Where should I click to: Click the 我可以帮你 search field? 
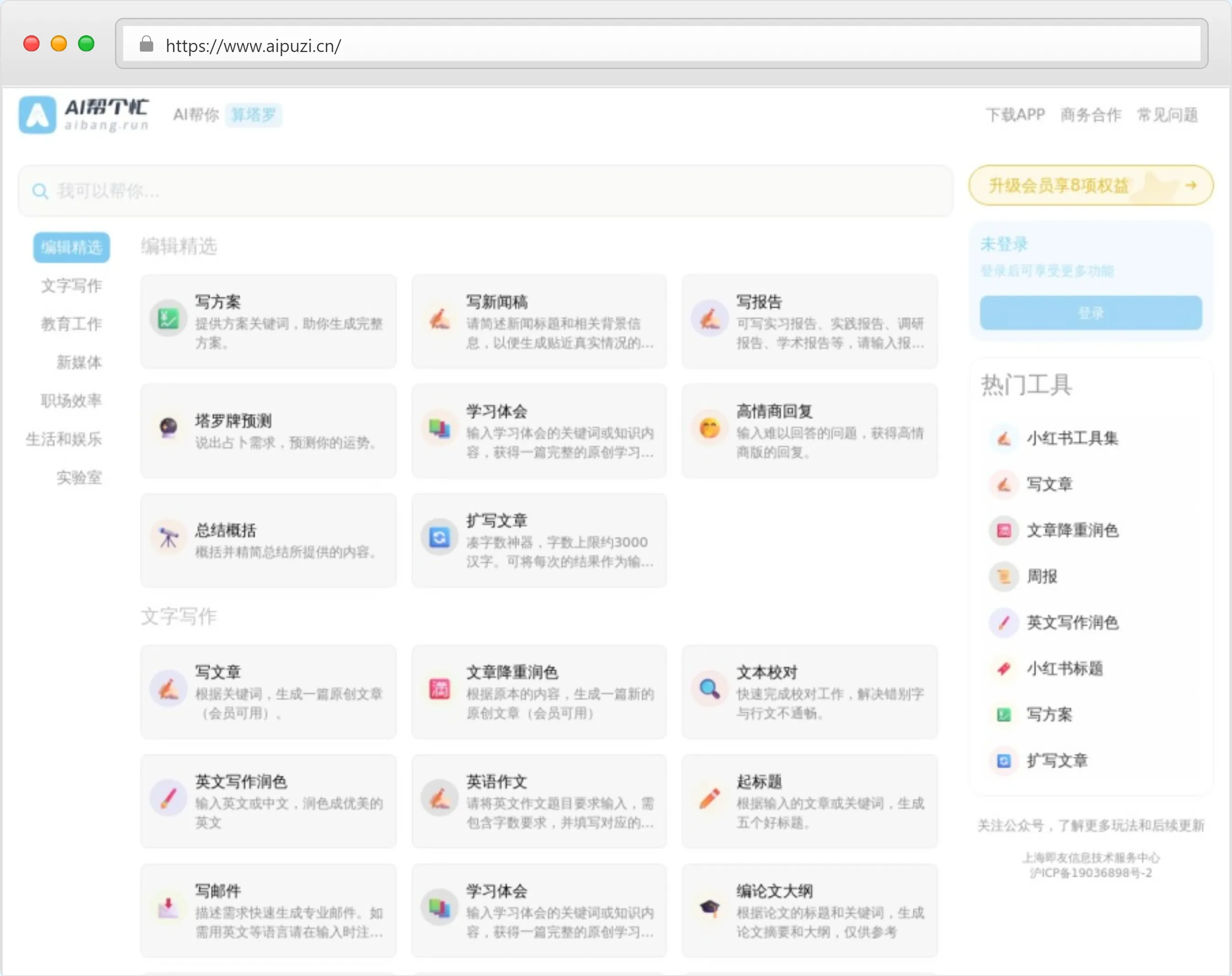coord(485,191)
